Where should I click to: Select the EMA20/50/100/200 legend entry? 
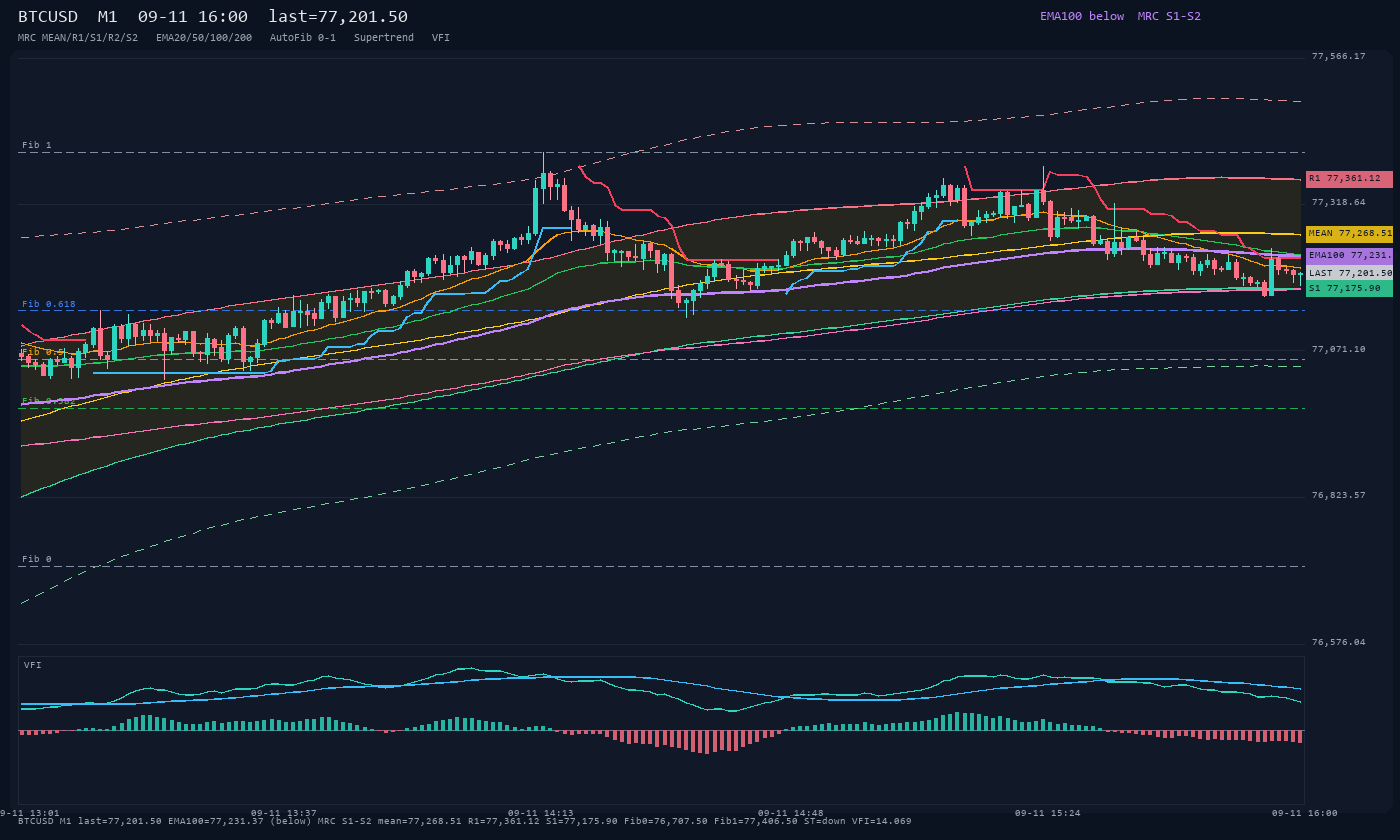click(204, 37)
